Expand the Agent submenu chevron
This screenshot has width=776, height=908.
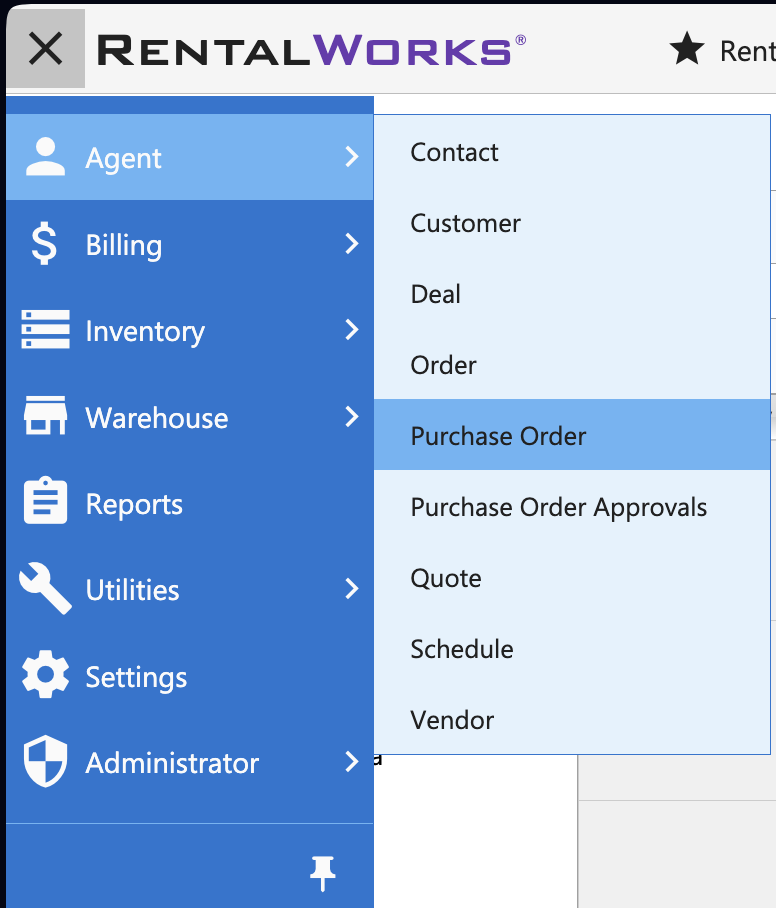click(352, 157)
